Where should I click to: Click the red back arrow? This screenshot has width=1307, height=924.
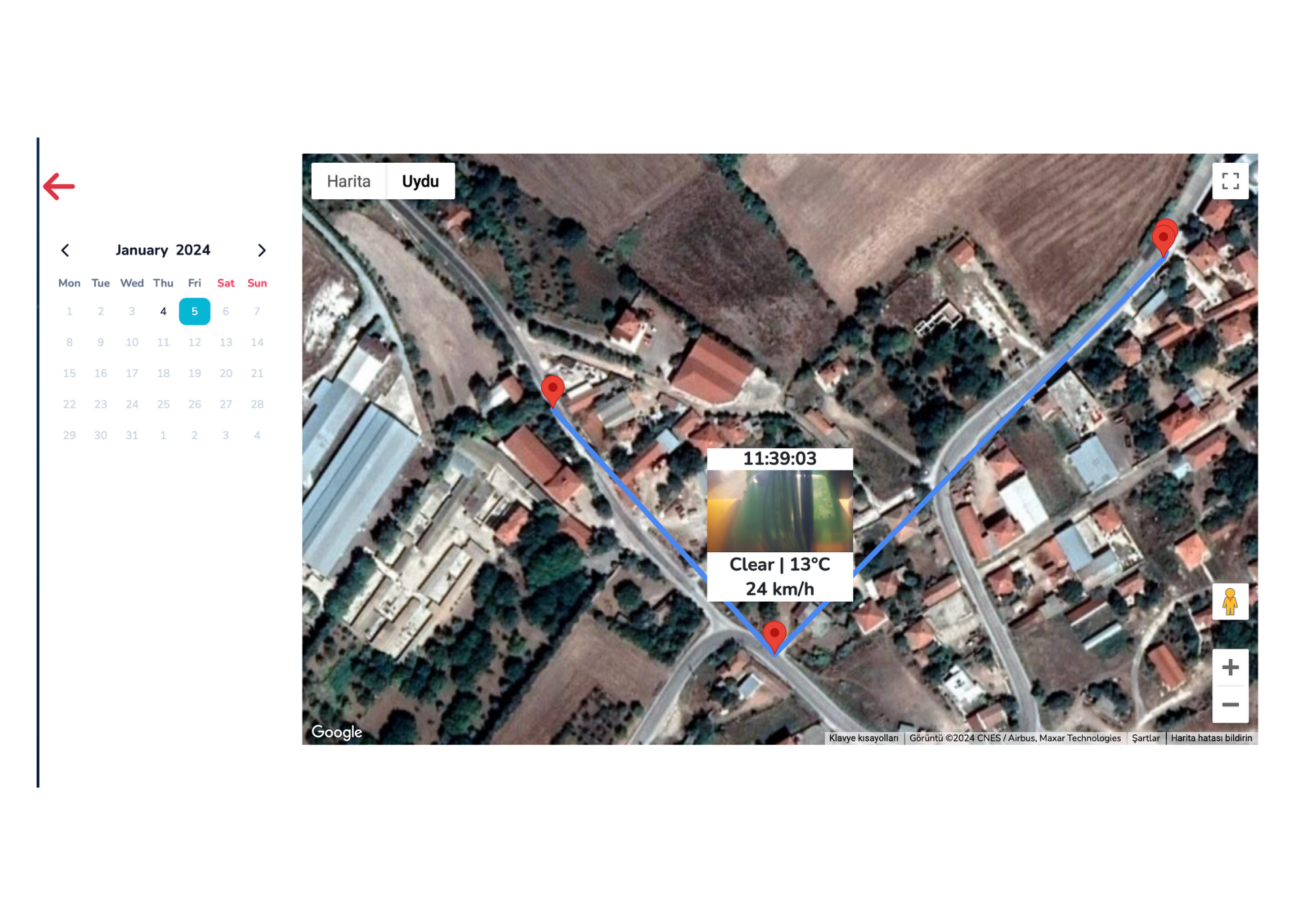click(59, 186)
